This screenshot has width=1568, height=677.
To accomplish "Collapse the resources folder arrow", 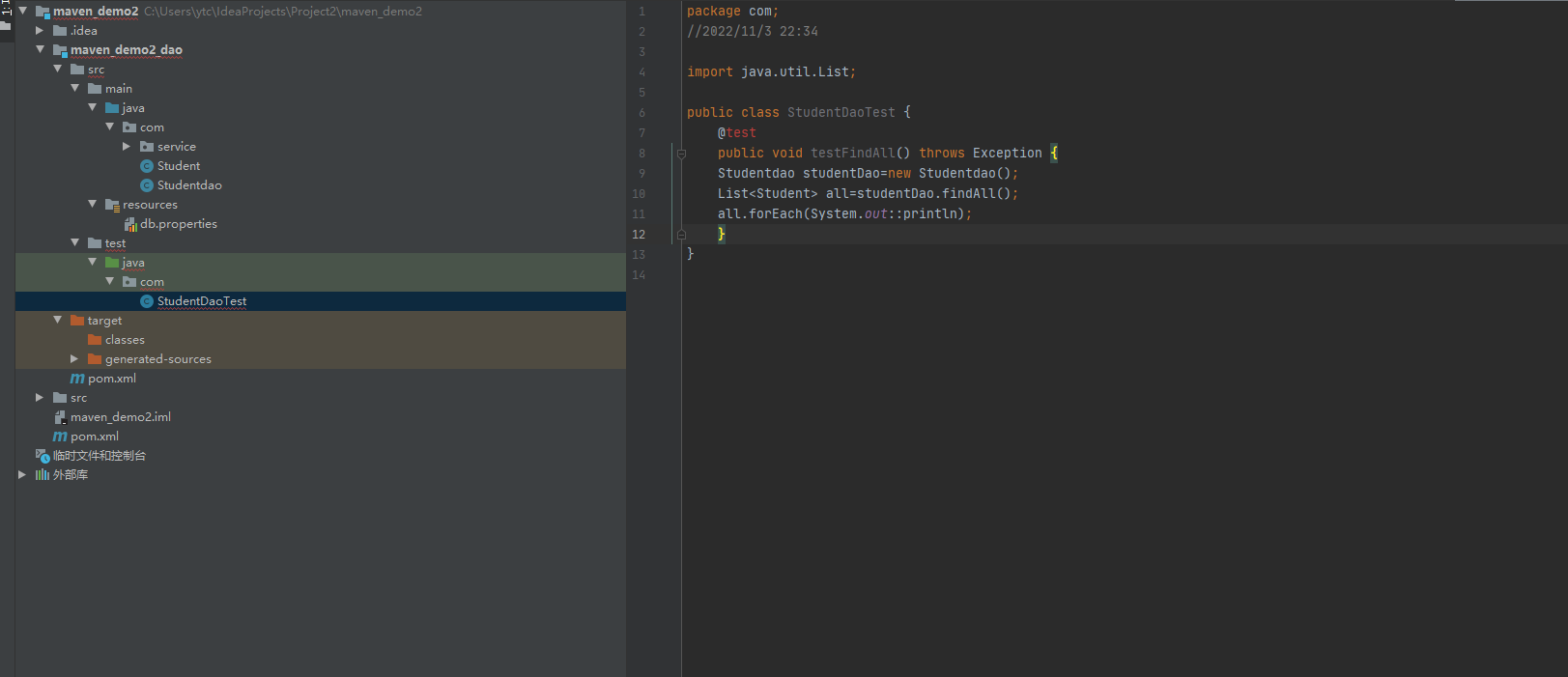I will pos(92,204).
